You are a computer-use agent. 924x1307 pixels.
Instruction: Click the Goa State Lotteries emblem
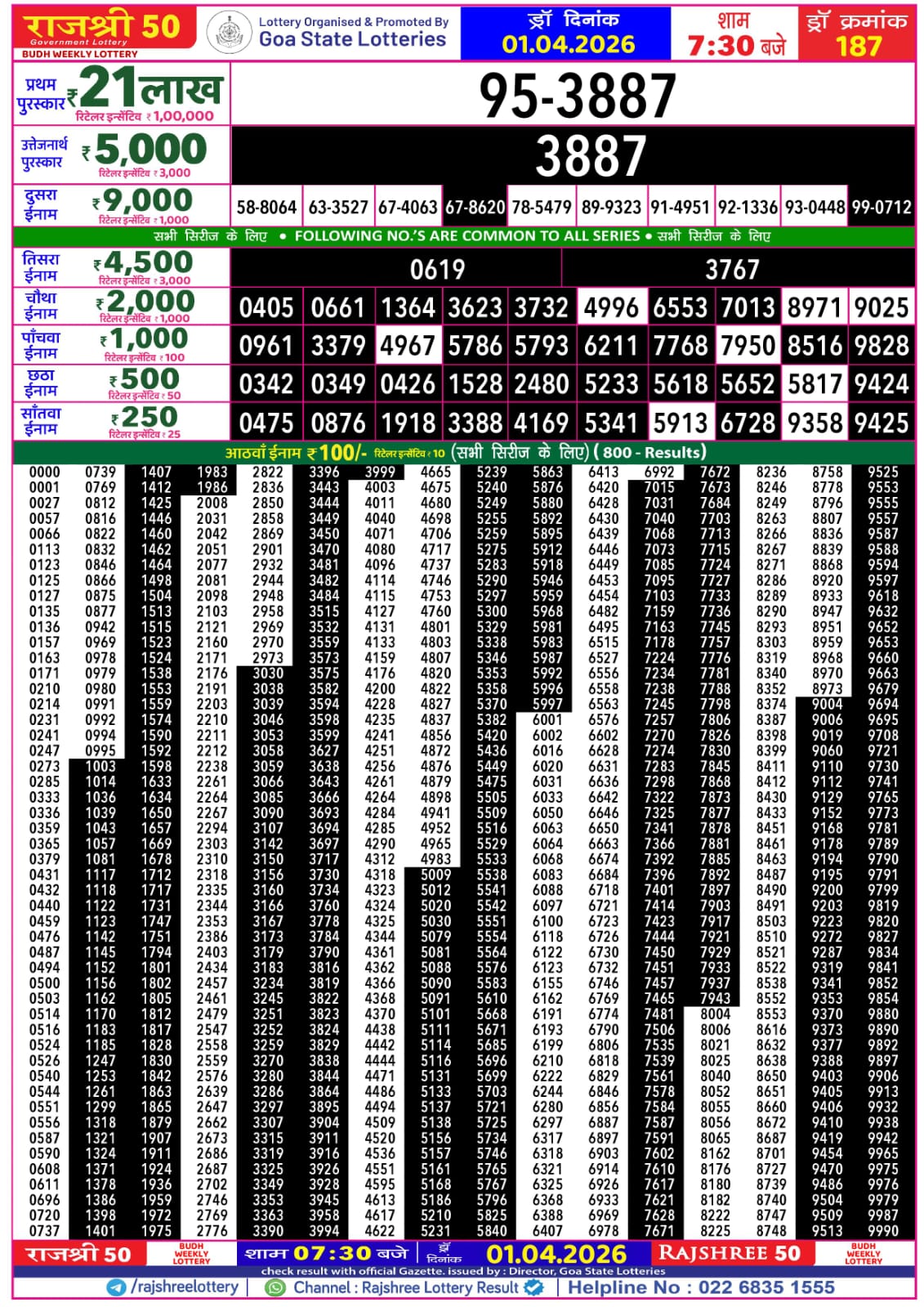(x=229, y=34)
